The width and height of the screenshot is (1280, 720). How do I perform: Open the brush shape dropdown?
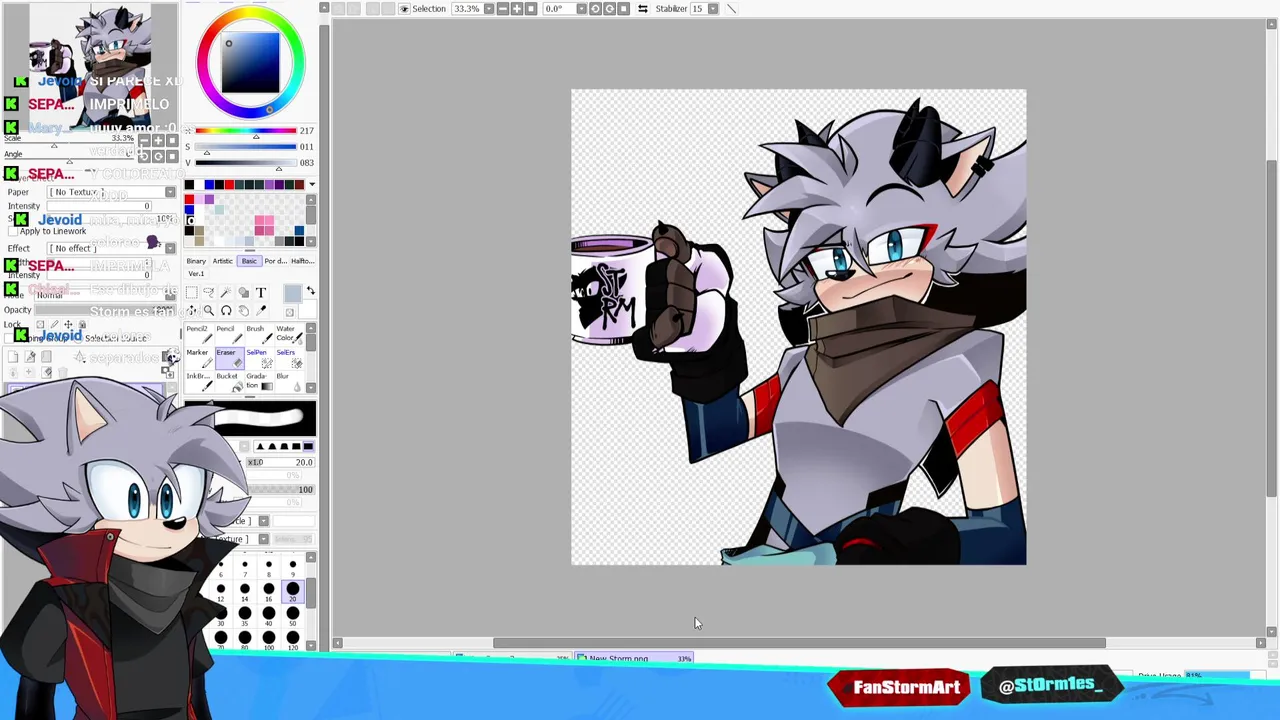pyautogui.click(x=264, y=521)
